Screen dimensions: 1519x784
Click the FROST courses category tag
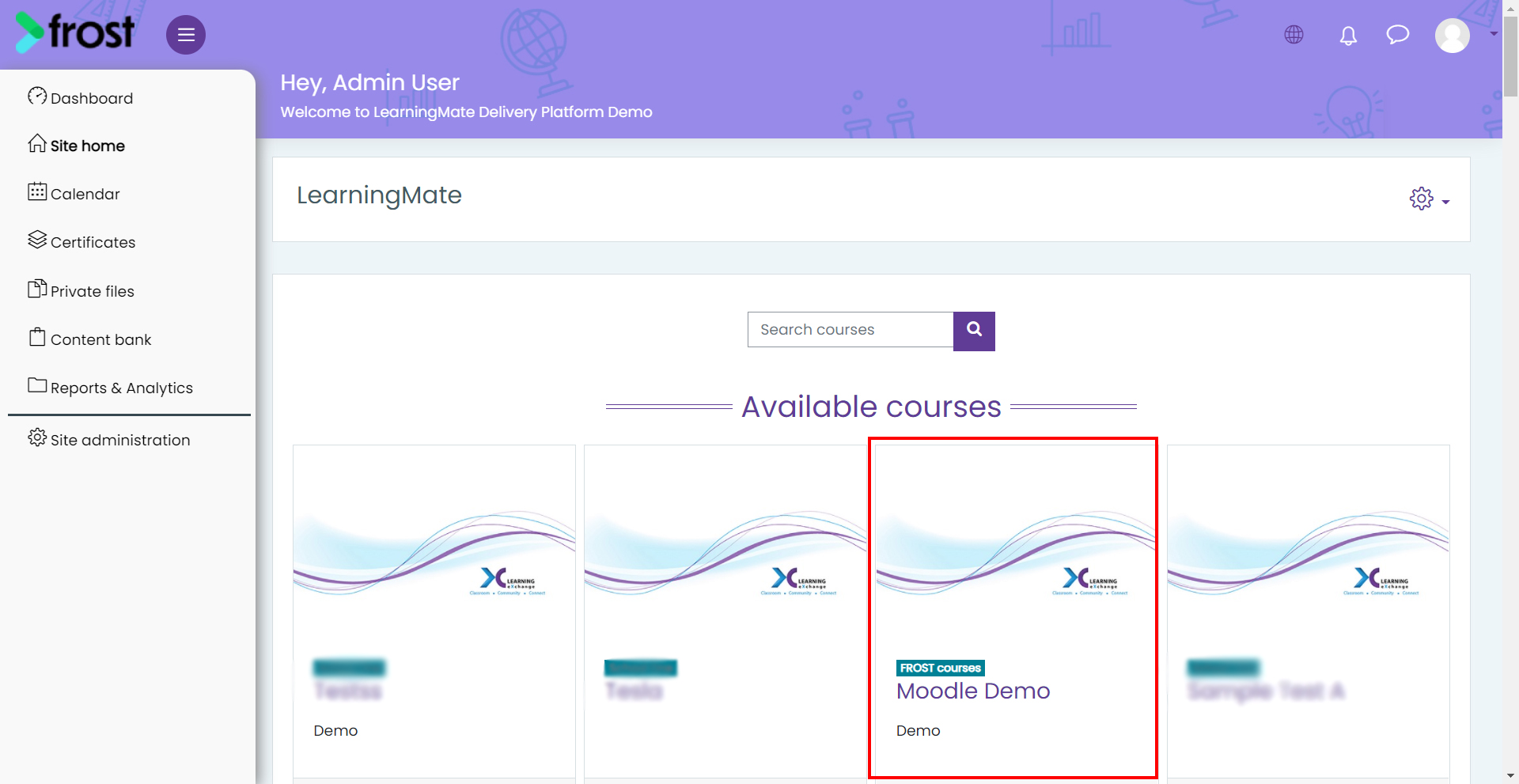(940, 668)
